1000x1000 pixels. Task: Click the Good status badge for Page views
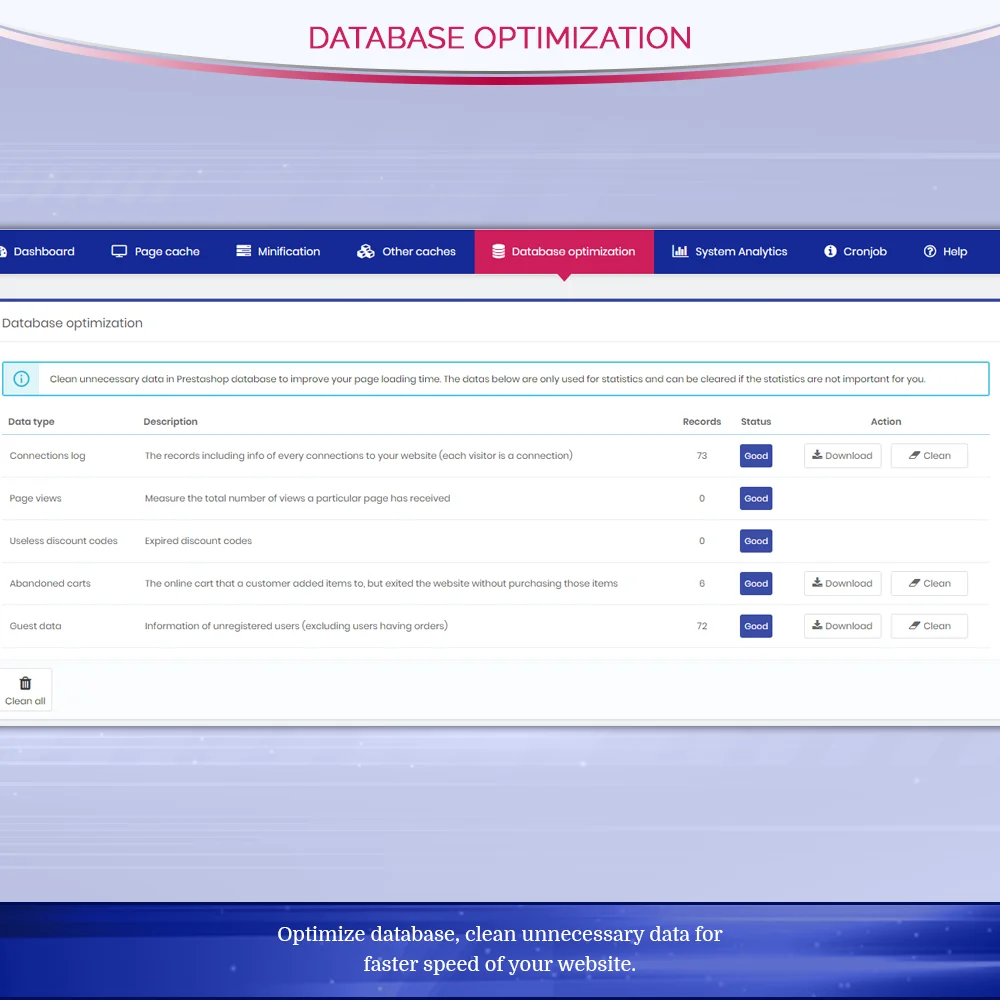[756, 498]
